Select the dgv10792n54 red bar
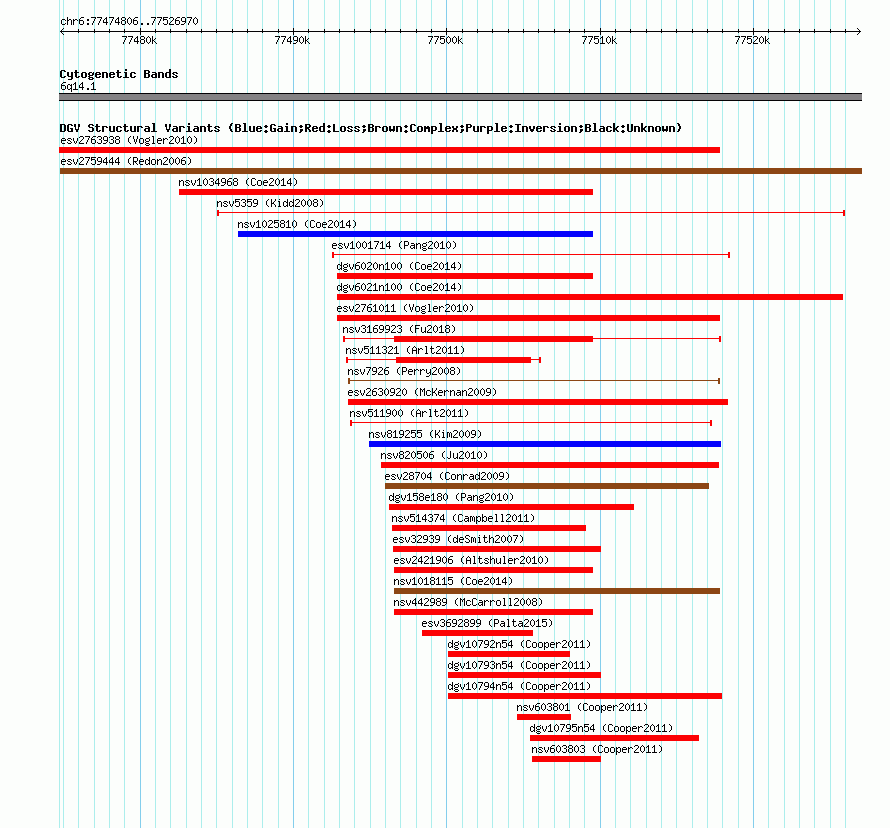 [x=509, y=654]
